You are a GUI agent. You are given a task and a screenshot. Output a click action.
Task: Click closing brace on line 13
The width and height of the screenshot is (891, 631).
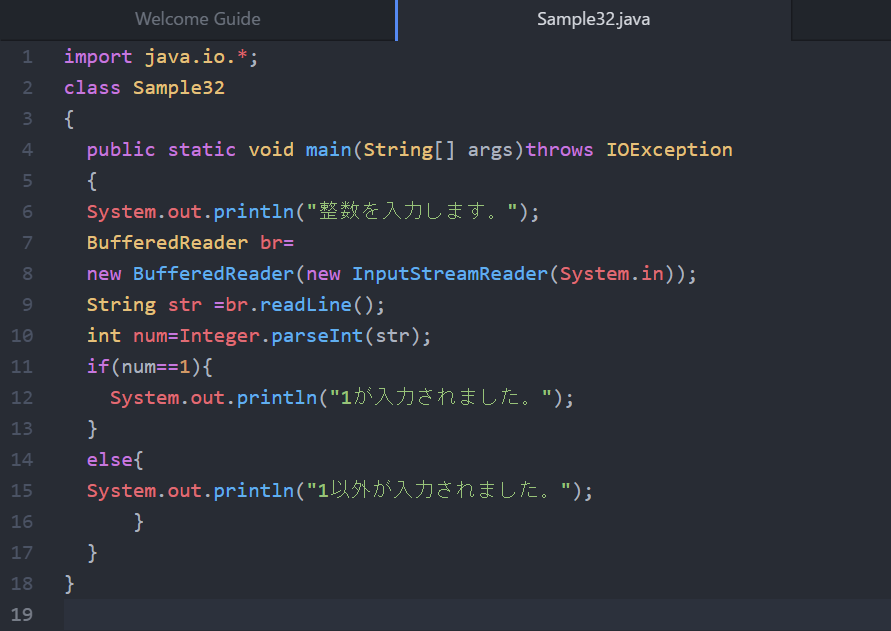[93, 429]
